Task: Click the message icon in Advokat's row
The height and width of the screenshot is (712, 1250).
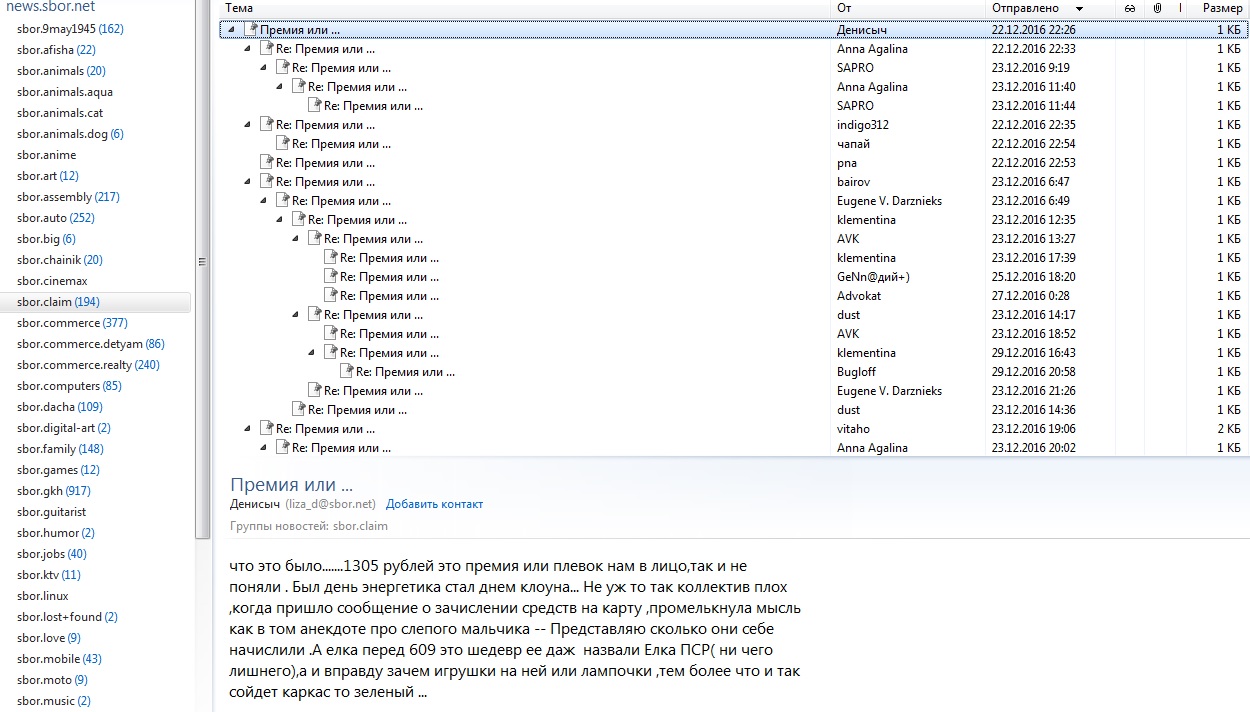Action: (x=330, y=295)
